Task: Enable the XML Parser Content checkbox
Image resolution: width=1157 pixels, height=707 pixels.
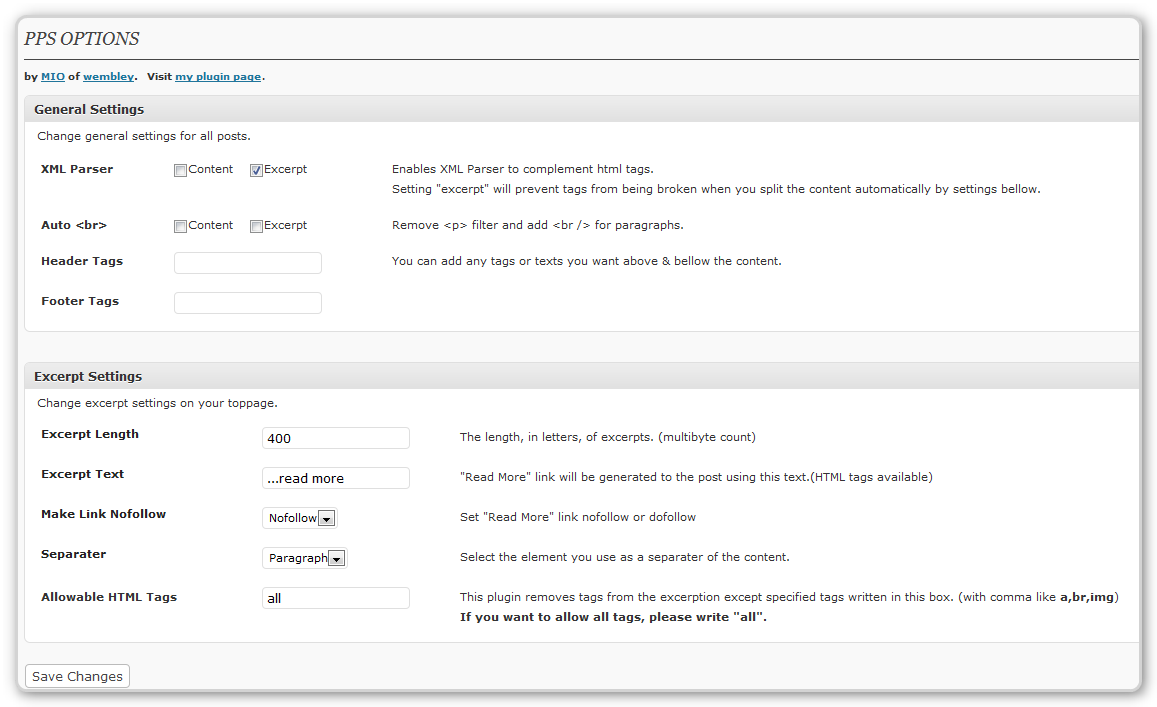Action: 180,170
